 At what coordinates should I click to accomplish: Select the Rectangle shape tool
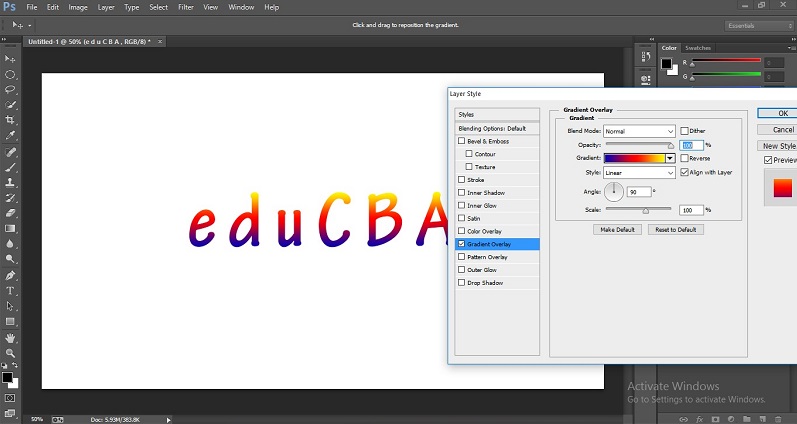(x=10, y=321)
